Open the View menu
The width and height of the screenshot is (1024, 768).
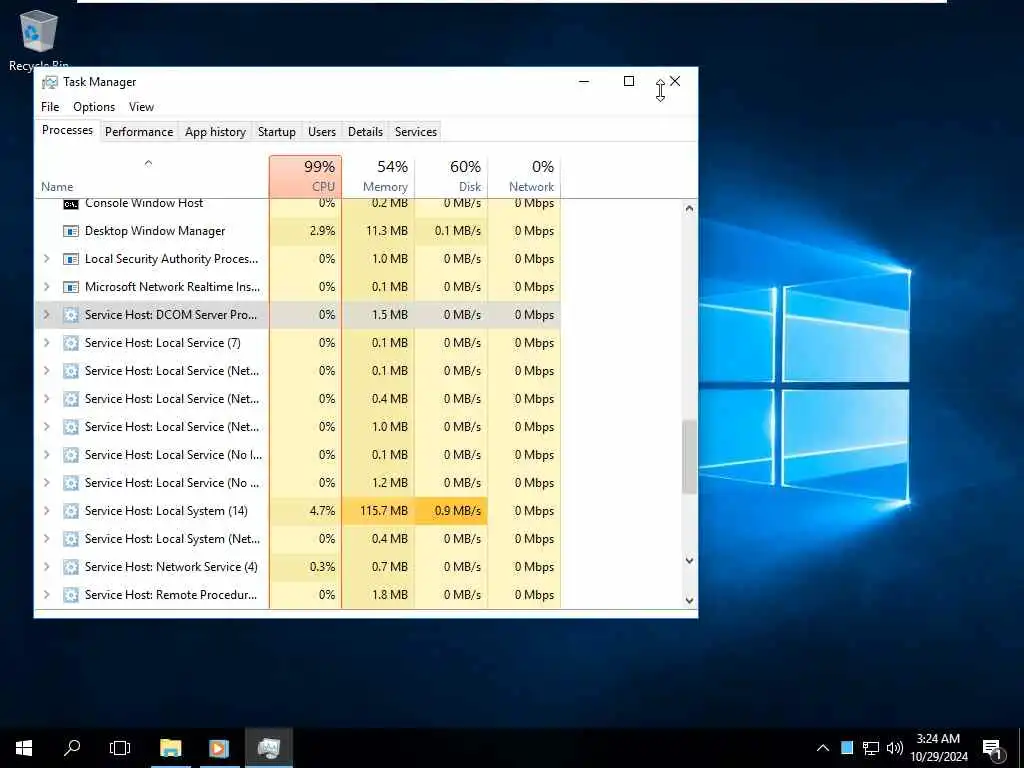click(x=141, y=107)
